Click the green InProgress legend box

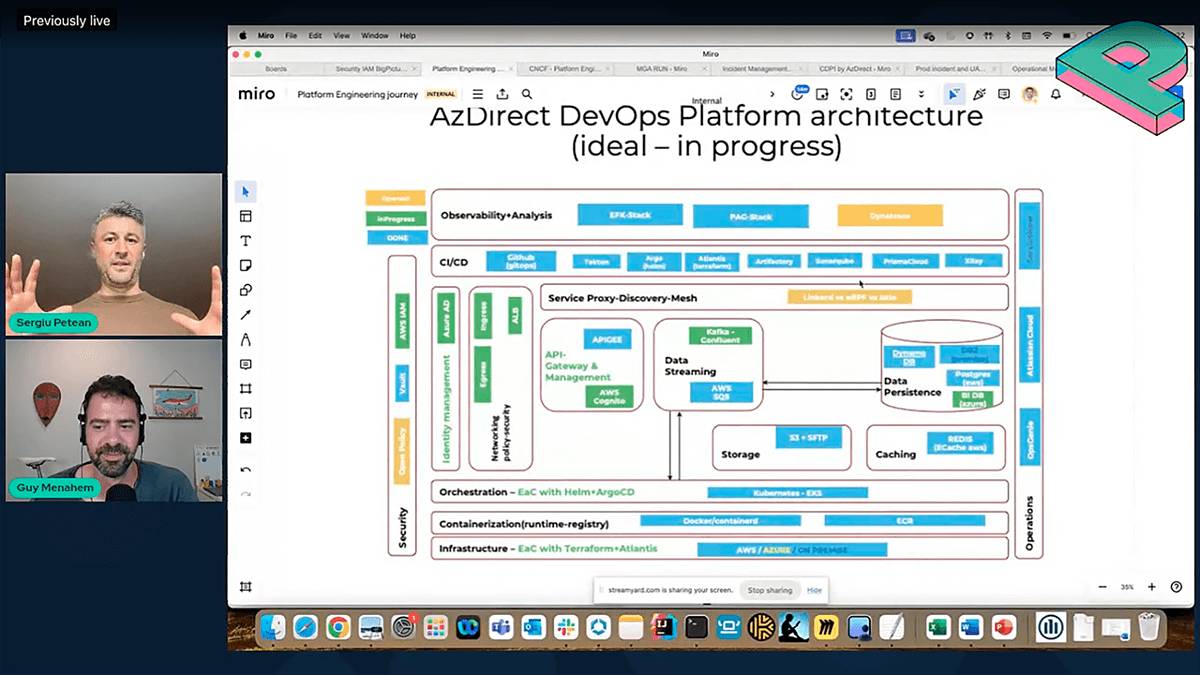[395, 218]
